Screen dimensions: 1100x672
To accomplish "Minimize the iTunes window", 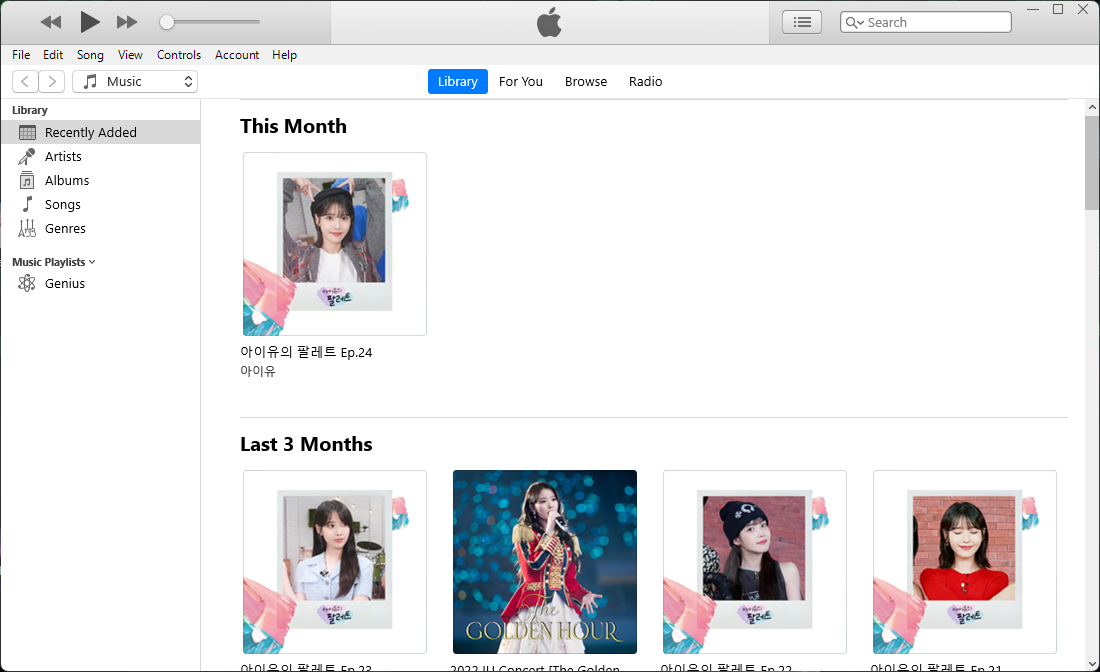I will (1033, 9).
